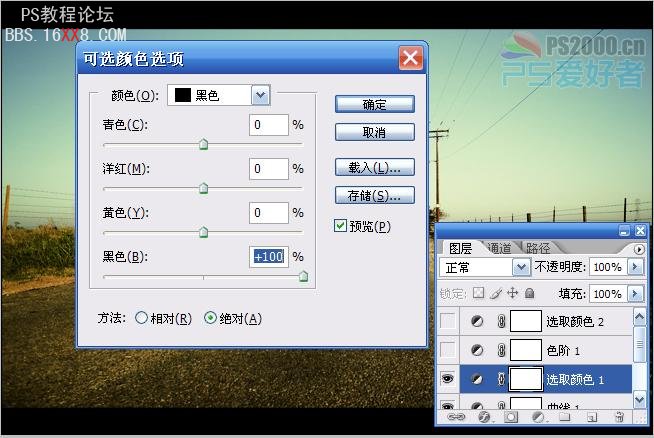The image size is (654, 438).
Task: Toggle the 预览(P) preview checkbox
Action: [340, 226]
